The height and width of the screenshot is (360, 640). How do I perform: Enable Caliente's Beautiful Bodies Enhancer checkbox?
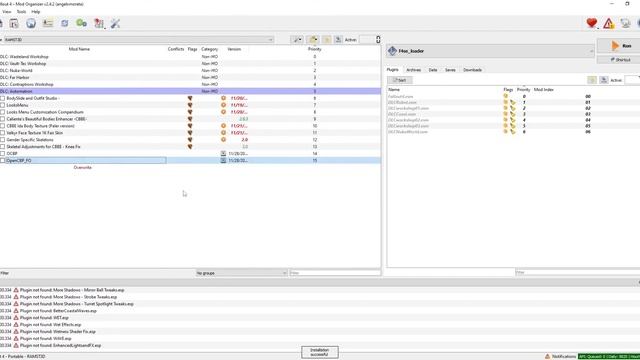(2, 119)
